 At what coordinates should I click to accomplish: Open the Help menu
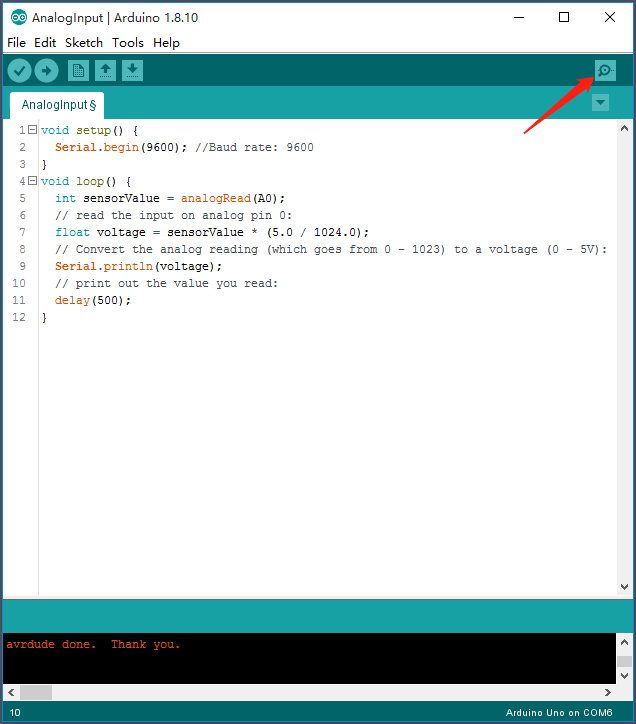pyautogui.click(x=166, y=43)
